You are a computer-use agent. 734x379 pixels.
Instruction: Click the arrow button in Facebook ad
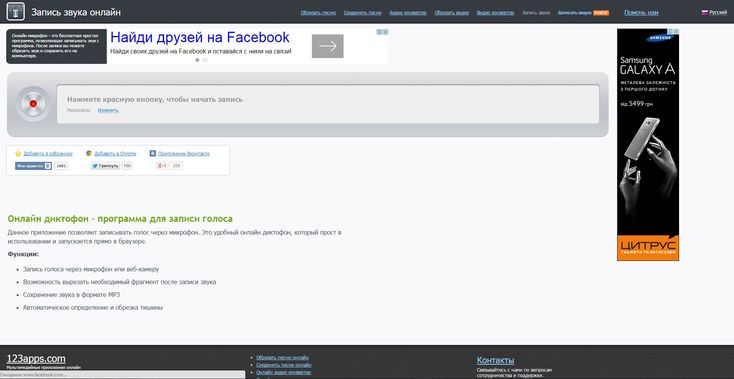328,46
